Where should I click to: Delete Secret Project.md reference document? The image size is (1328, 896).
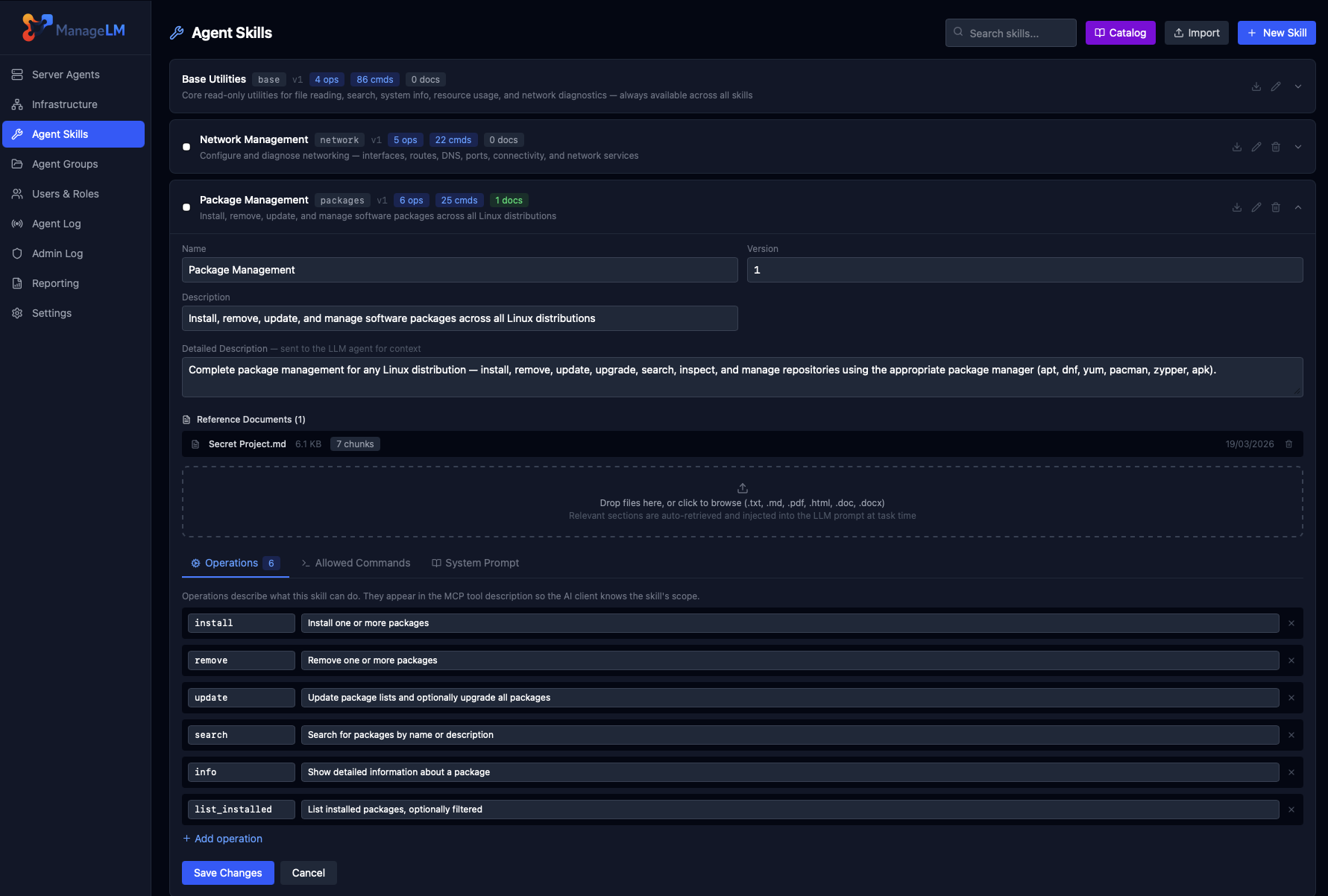click(1288, 444)
